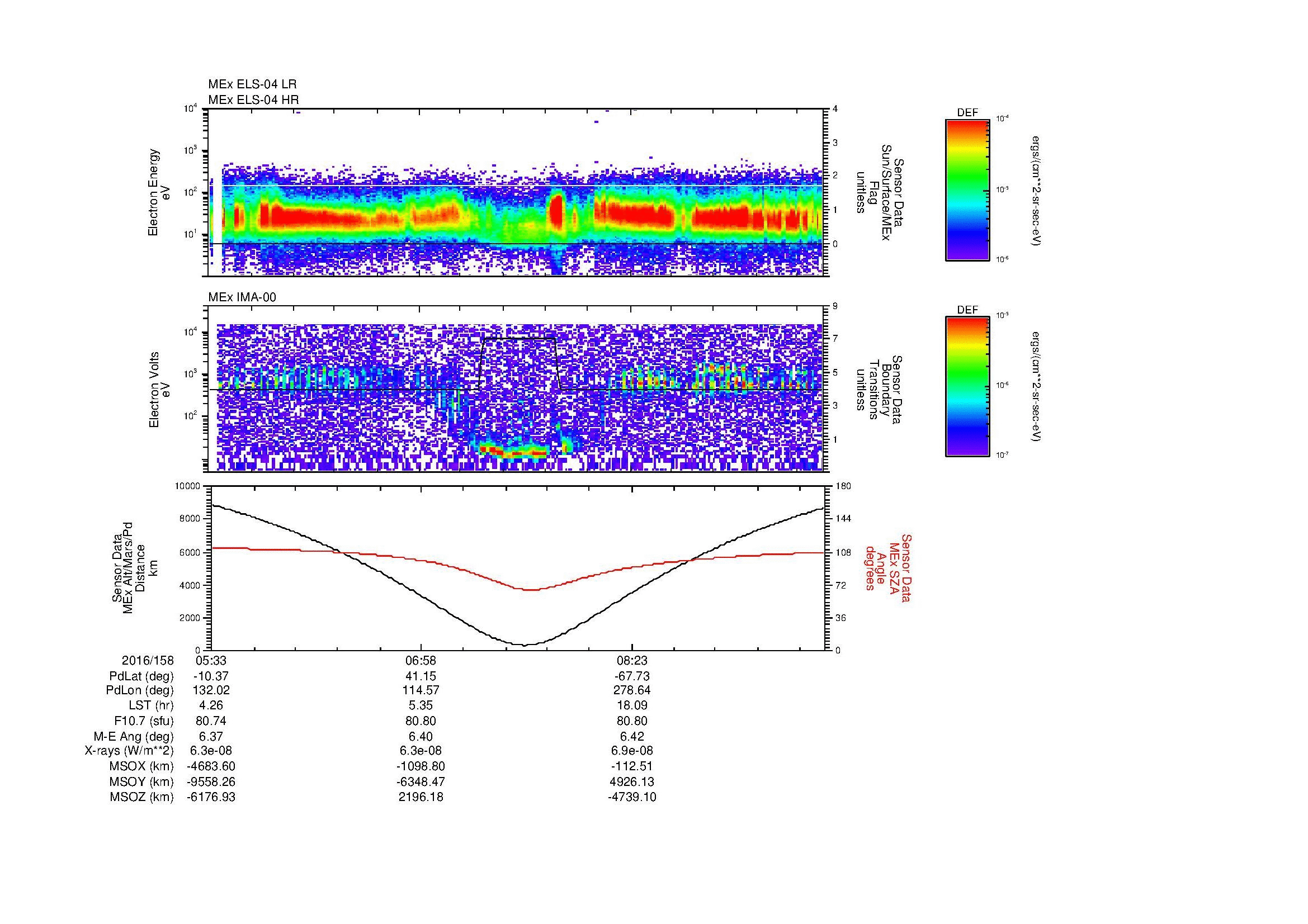Select the MEx ELS-04 HR title
Viewport: 1308px width, 924px height.
point(253,99)
